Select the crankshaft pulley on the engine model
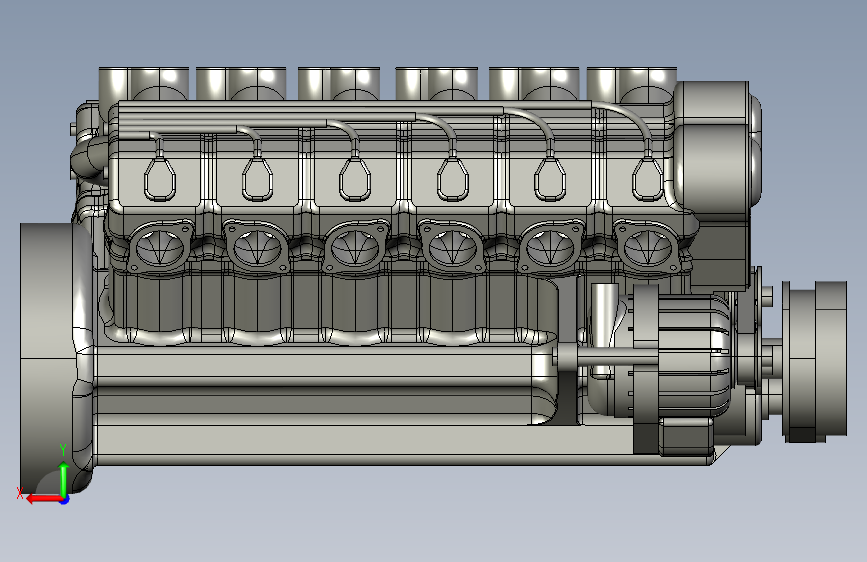 pyautogui.click(x=814, y=362)
